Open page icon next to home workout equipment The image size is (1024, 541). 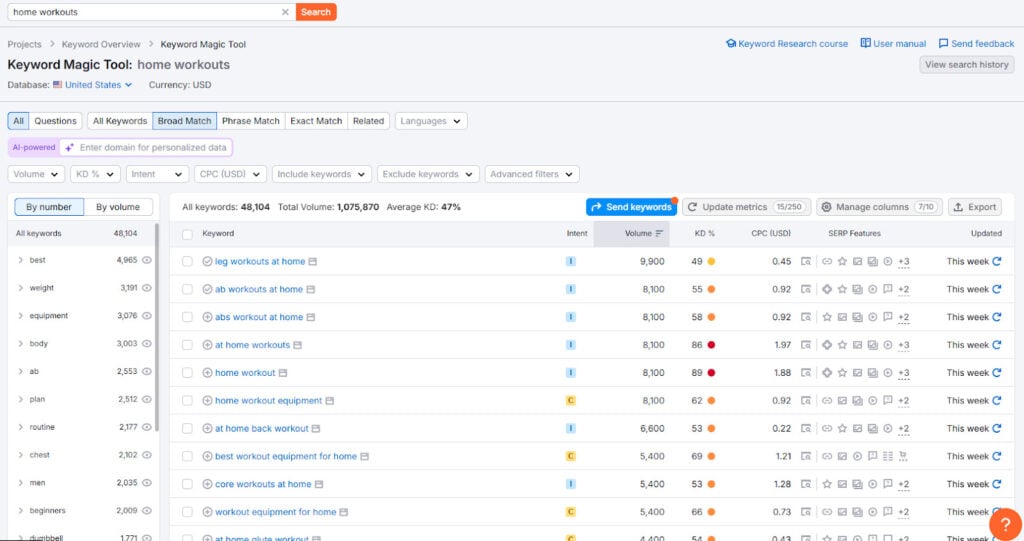(x=330, y=401)
